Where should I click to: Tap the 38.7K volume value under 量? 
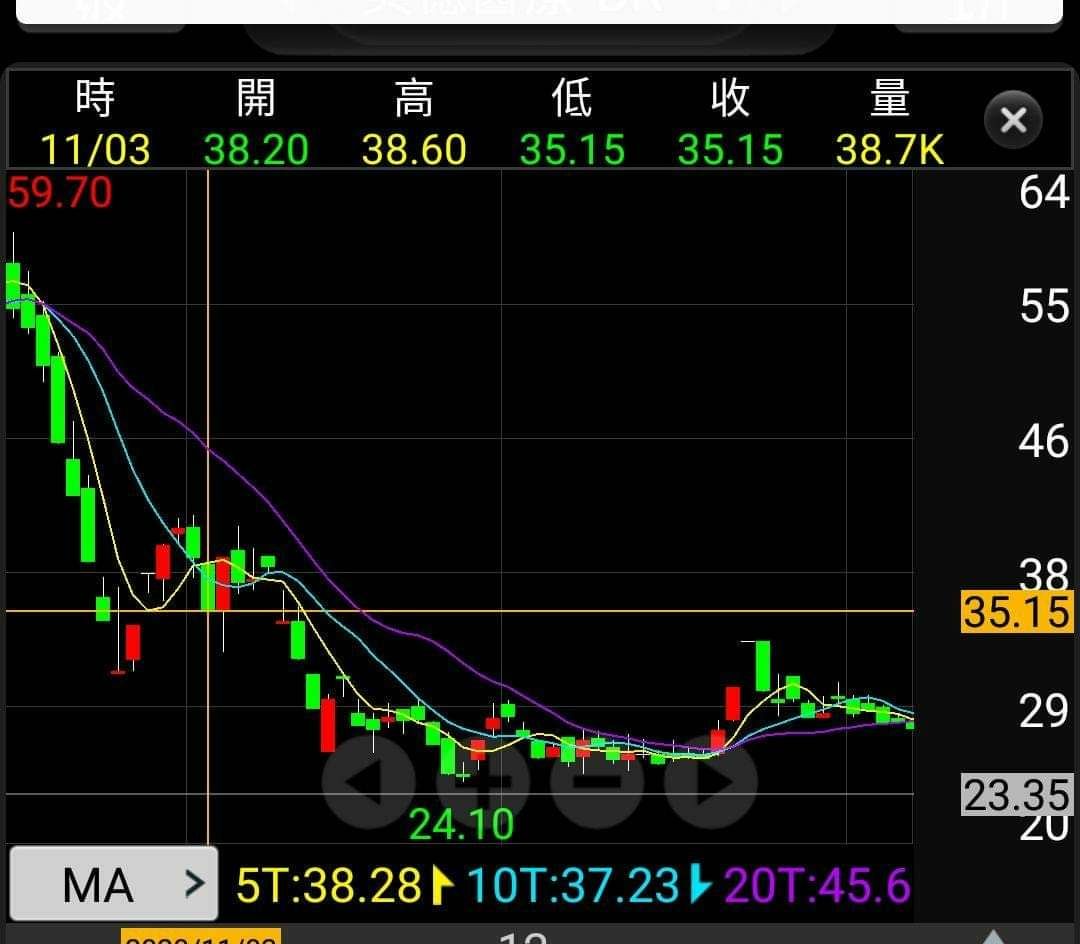[x=889, y=150]
